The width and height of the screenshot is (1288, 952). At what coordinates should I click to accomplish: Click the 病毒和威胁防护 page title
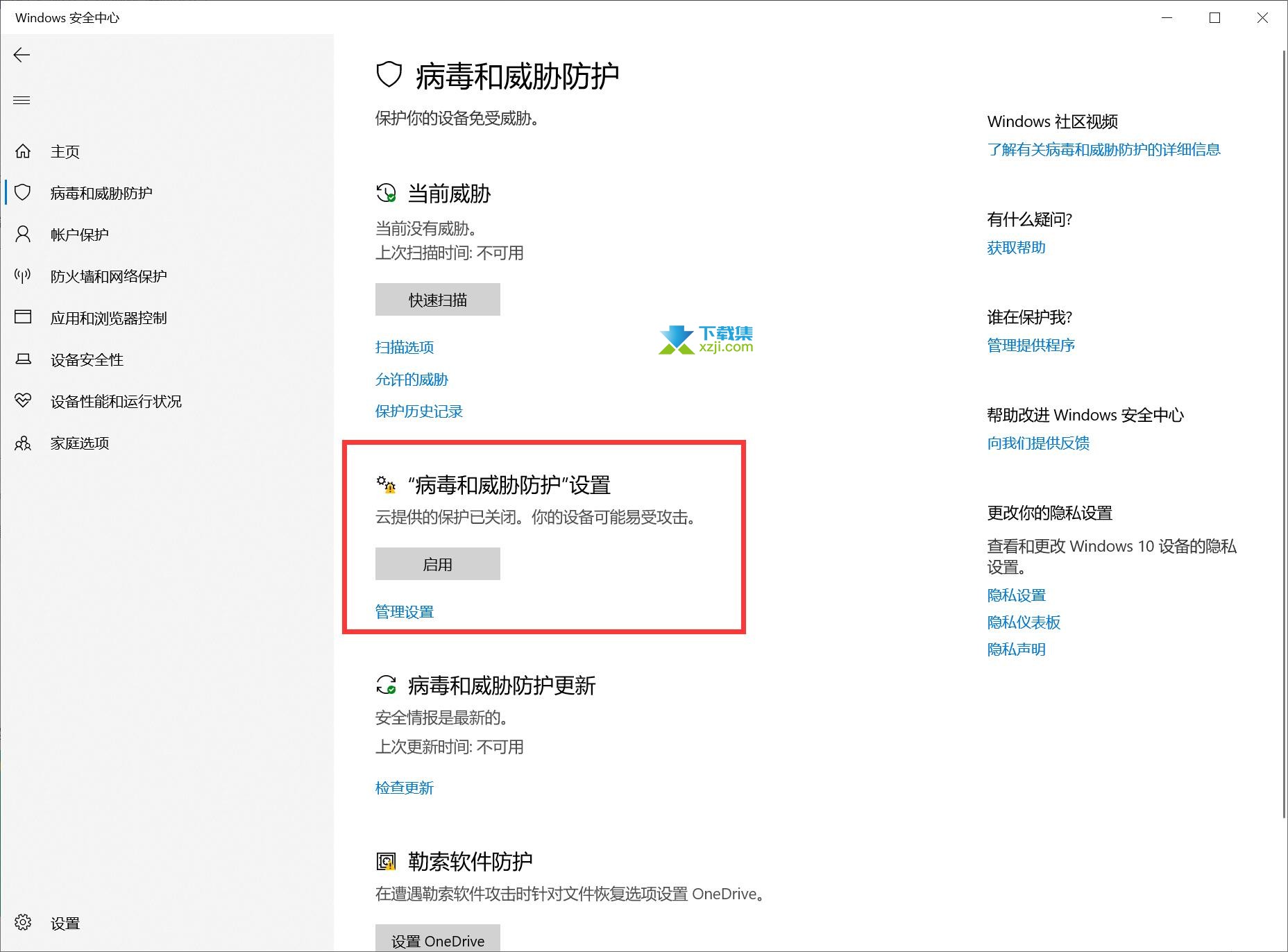tap(518, 76)
